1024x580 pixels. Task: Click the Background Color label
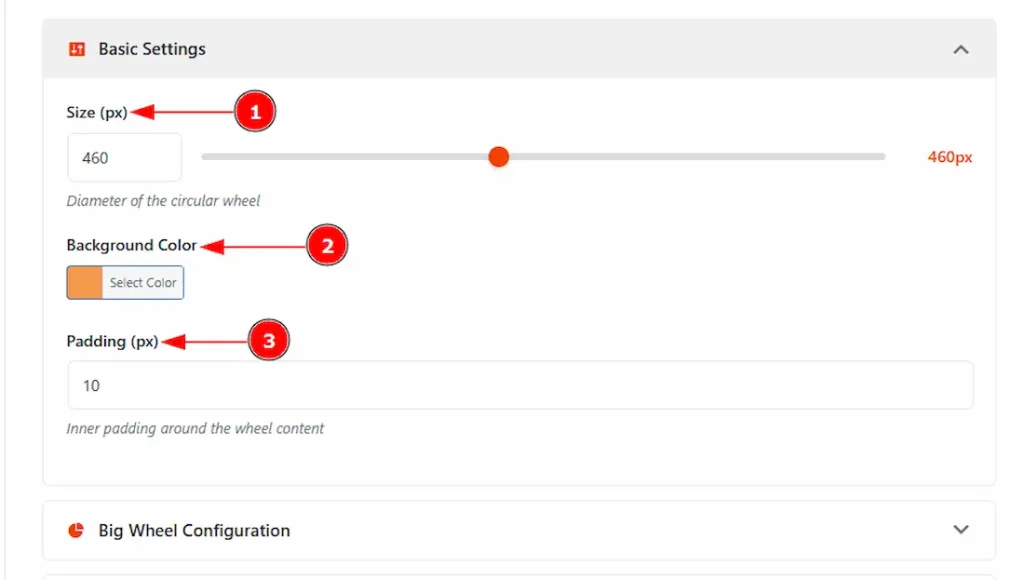(x=132, y=245)
